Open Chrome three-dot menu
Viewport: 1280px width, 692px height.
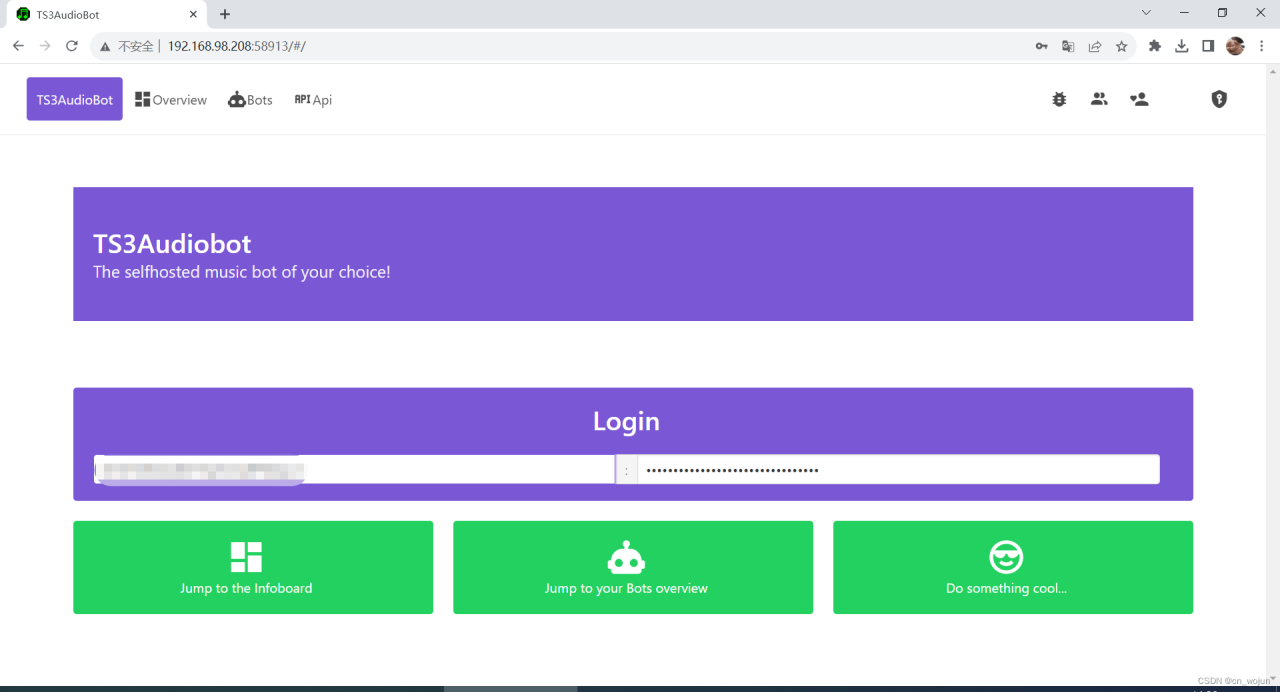click(1262, 46)
